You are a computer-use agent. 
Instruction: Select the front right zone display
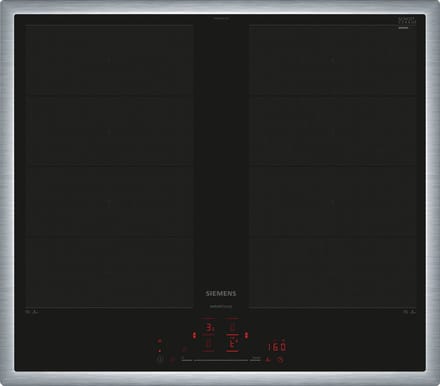pos(232,343)
